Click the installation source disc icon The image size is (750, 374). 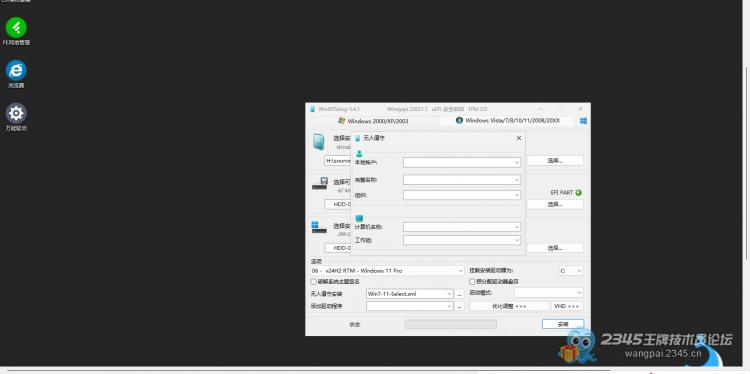[x=318, y=142]
